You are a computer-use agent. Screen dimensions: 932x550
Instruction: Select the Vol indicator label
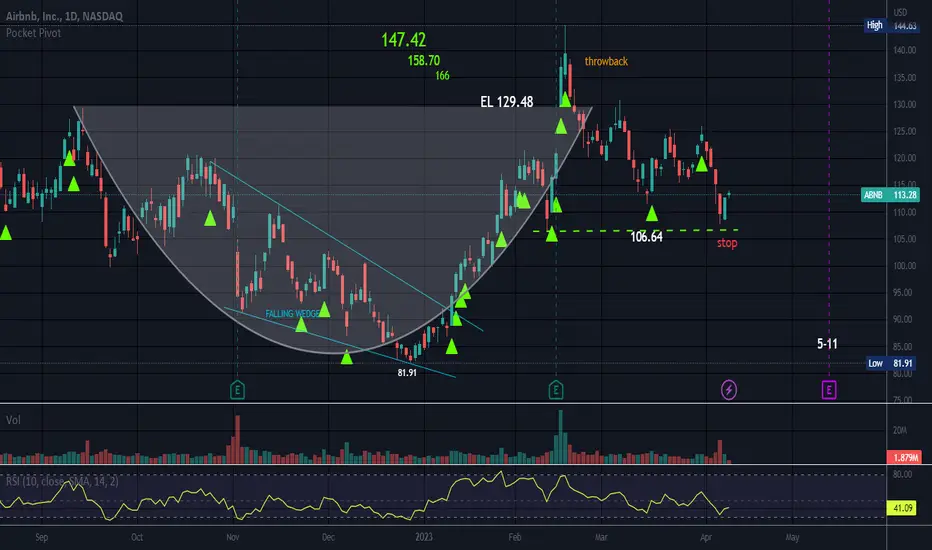(13, 420)
